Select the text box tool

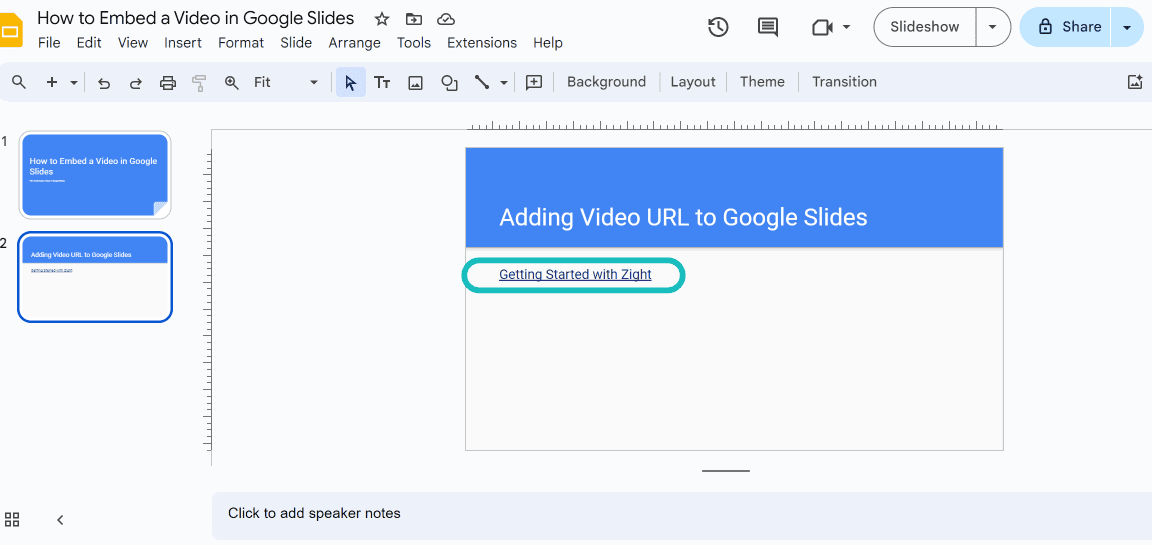tap(382, 83)
